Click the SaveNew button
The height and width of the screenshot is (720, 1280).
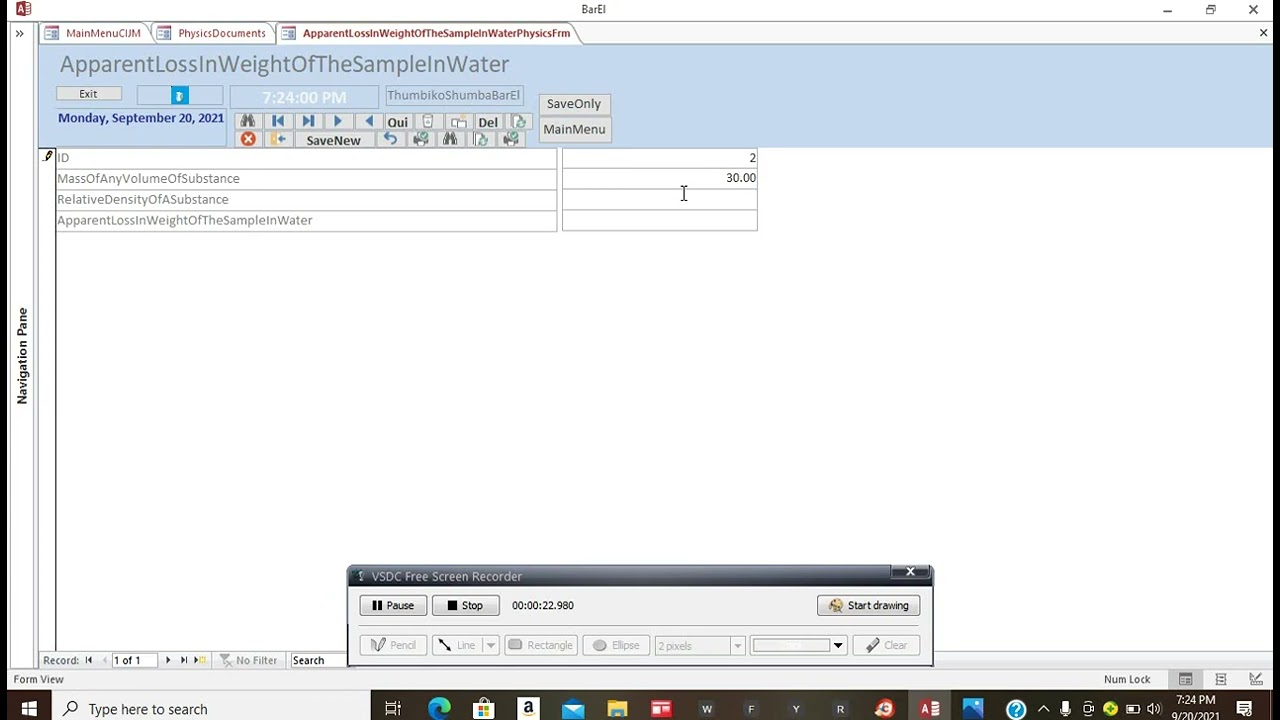tap(333, 140)
